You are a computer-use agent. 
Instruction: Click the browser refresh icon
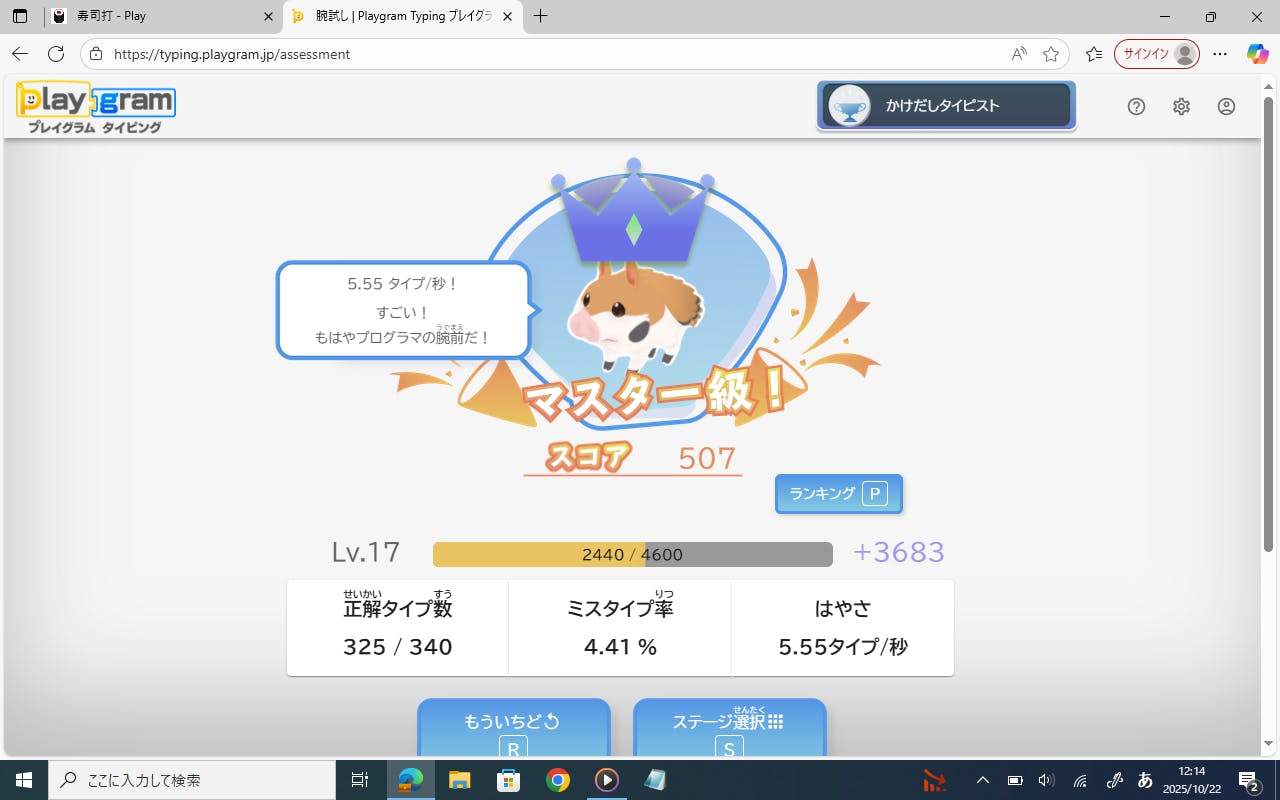[56, 54]
